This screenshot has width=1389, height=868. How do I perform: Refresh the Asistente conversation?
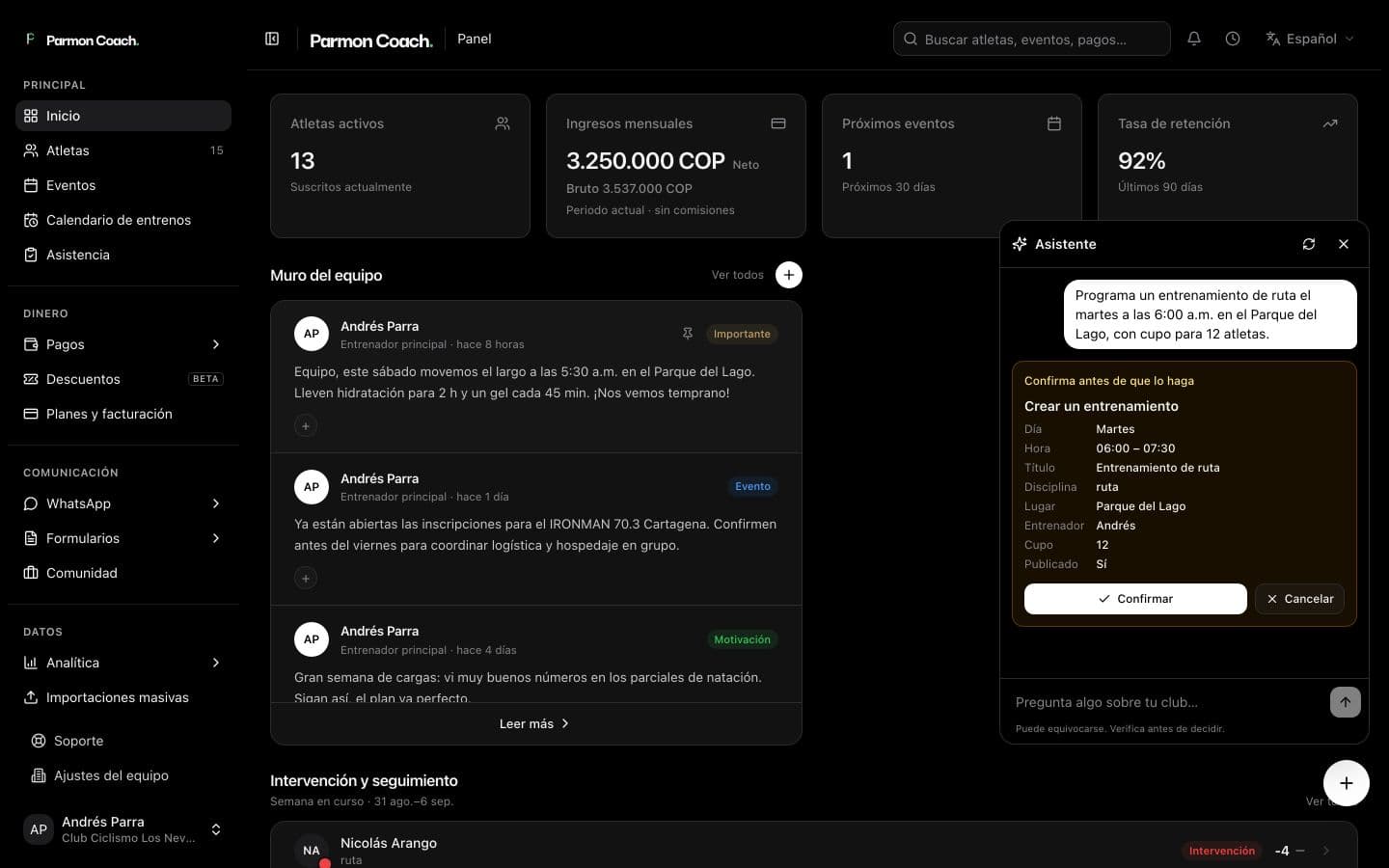[x=1309, y=244]
